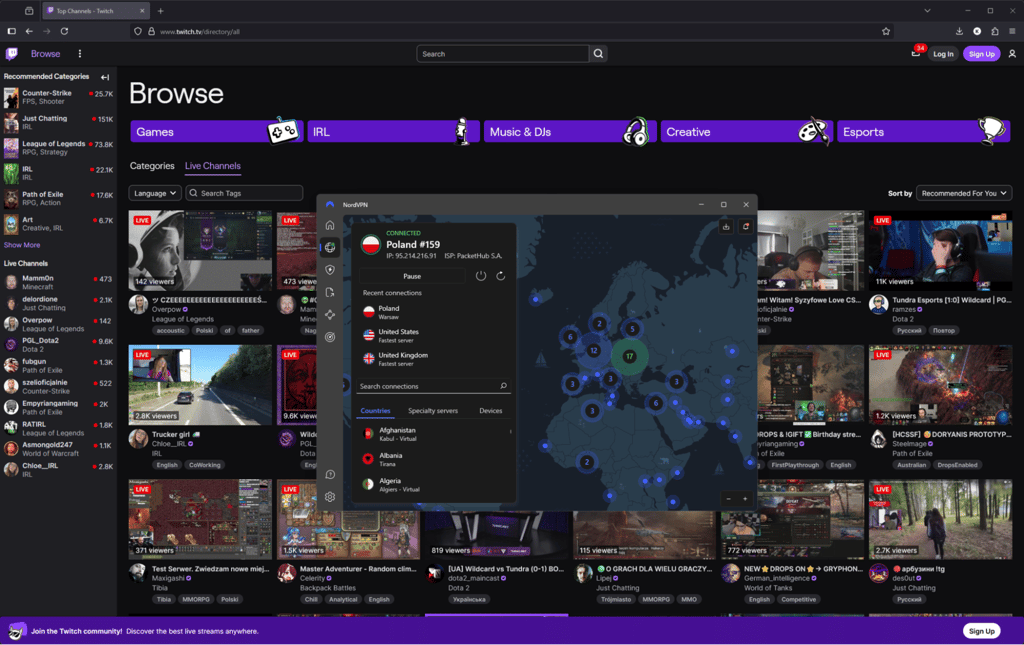The image size is (1024, 645).
Task: Click Browse in Twitch top navigation
Action: tap(45, 54)
